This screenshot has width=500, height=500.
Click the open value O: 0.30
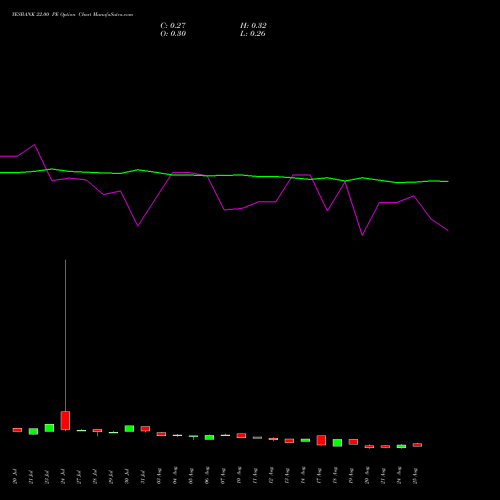pos(173,33)
